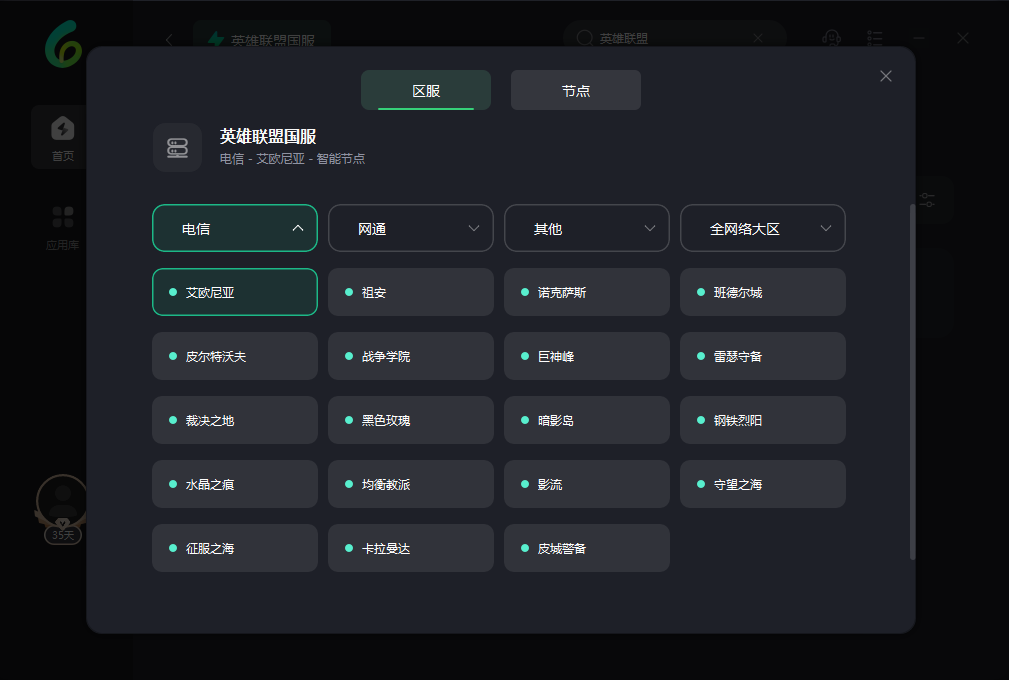1009x680 pixels.
Task: Click the back arrow in top bar
Action: click(x=169, y=39)
